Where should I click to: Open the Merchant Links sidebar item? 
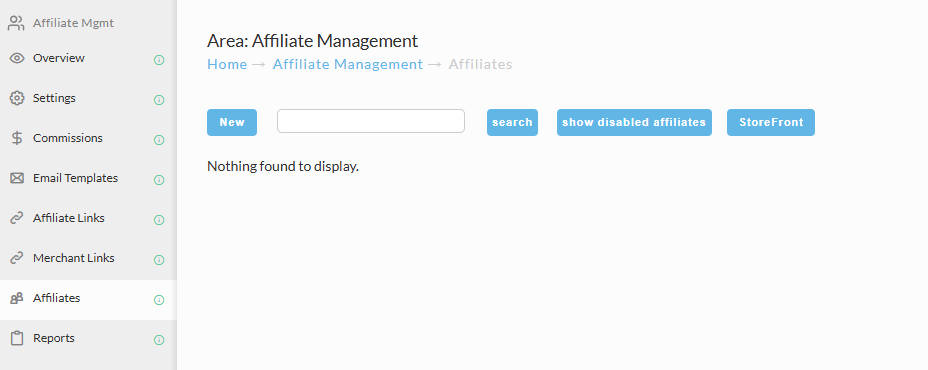click(x=88, y=258)
